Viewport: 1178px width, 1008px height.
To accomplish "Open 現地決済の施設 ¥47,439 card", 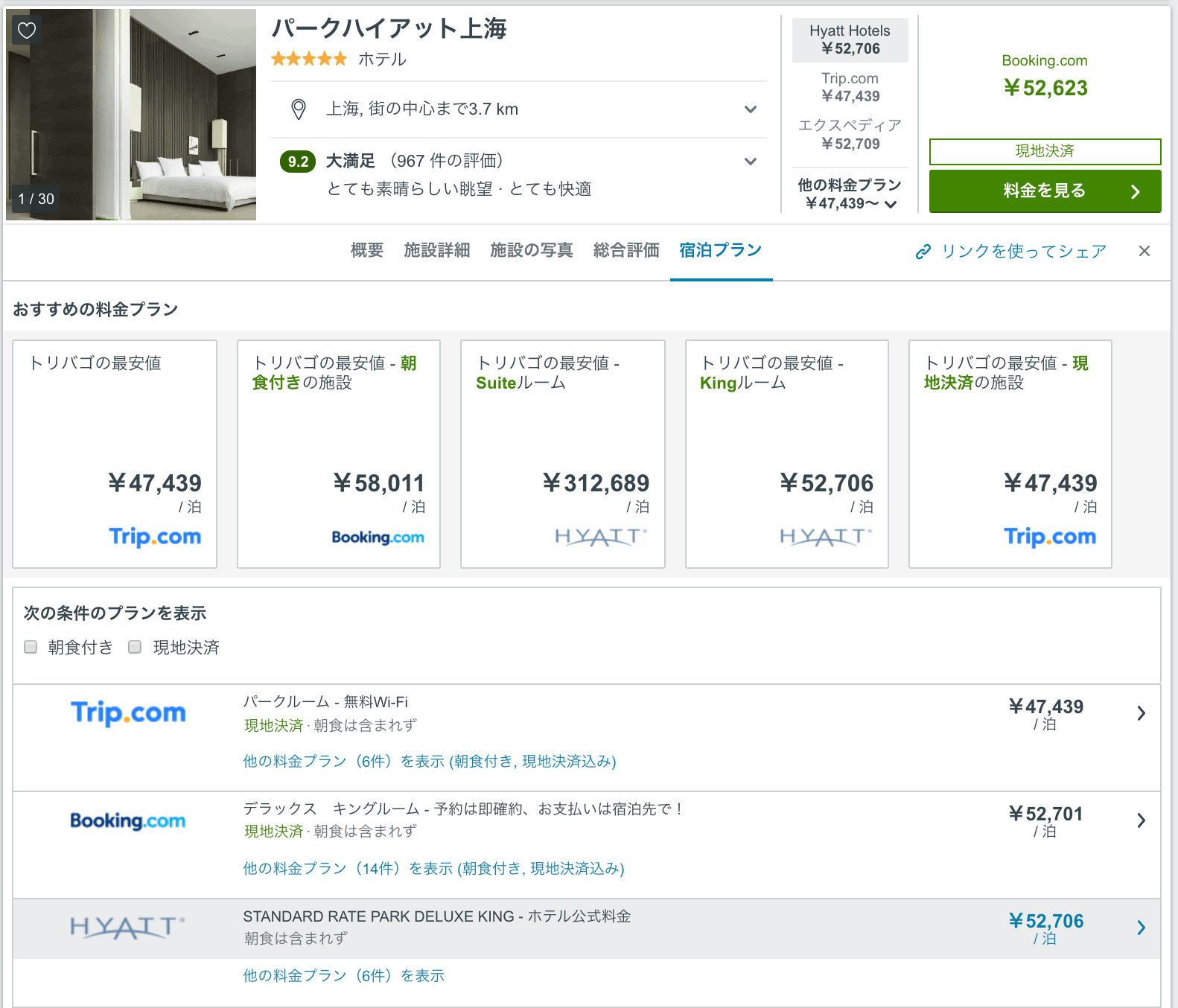I will [x=1010, y=454].
